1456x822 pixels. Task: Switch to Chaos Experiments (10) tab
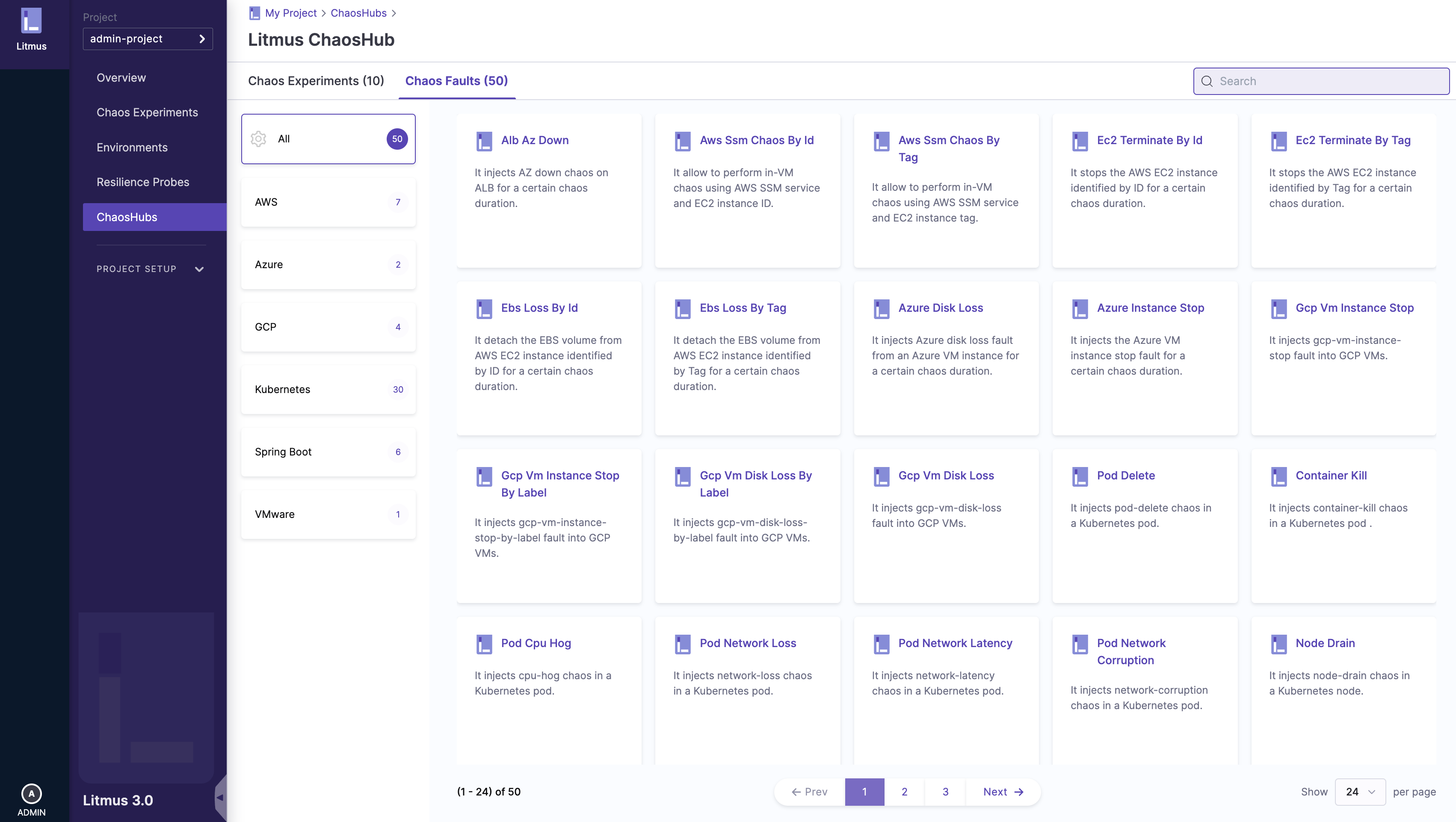(x=316, y=81)
